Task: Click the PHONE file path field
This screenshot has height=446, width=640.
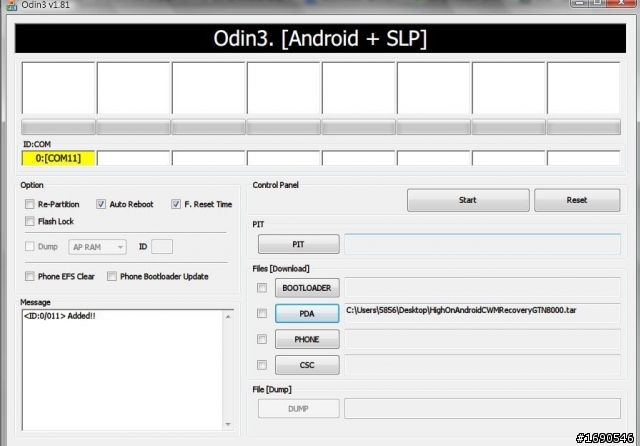Action: (482, 339)
